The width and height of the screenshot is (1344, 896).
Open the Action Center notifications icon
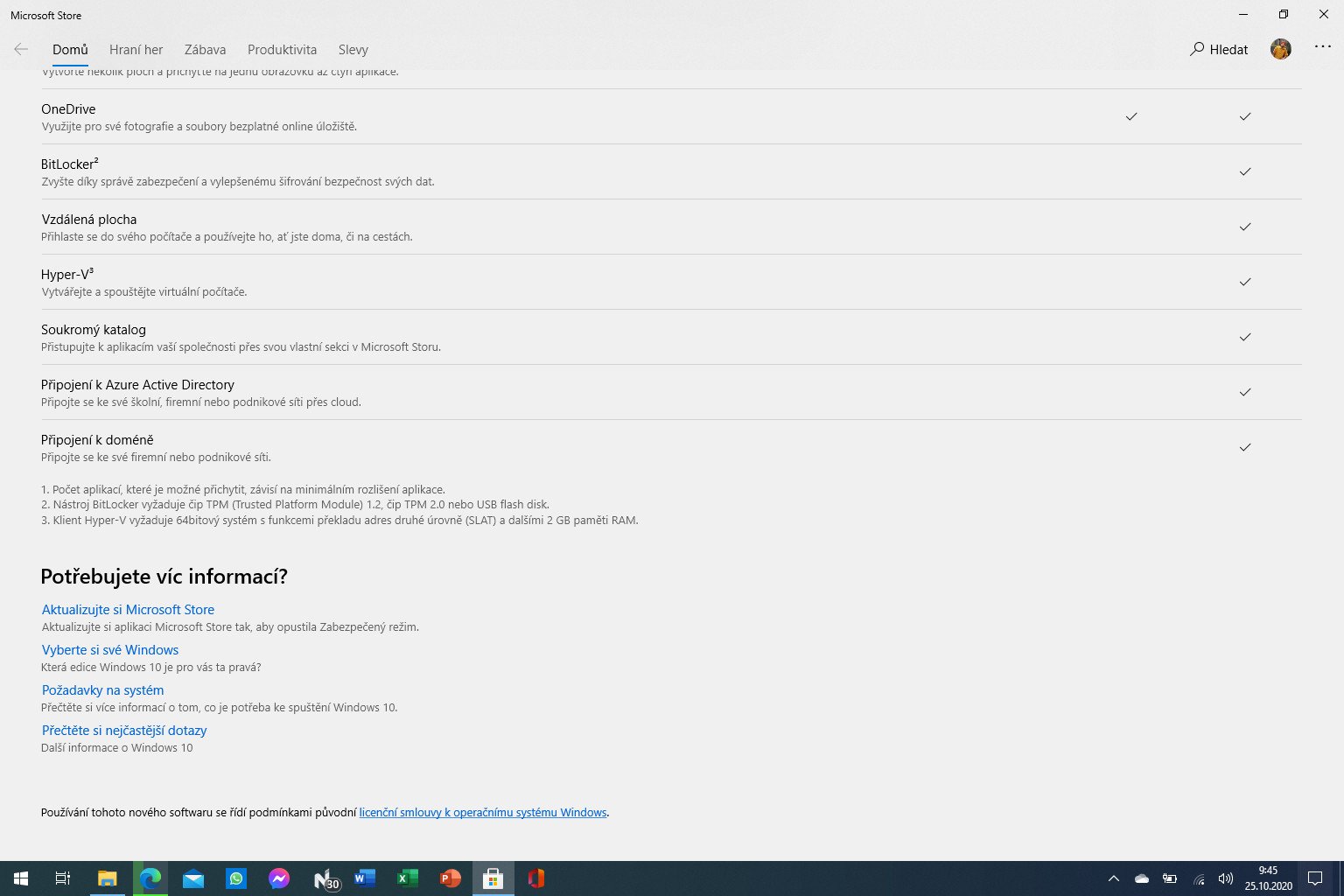1314,878
